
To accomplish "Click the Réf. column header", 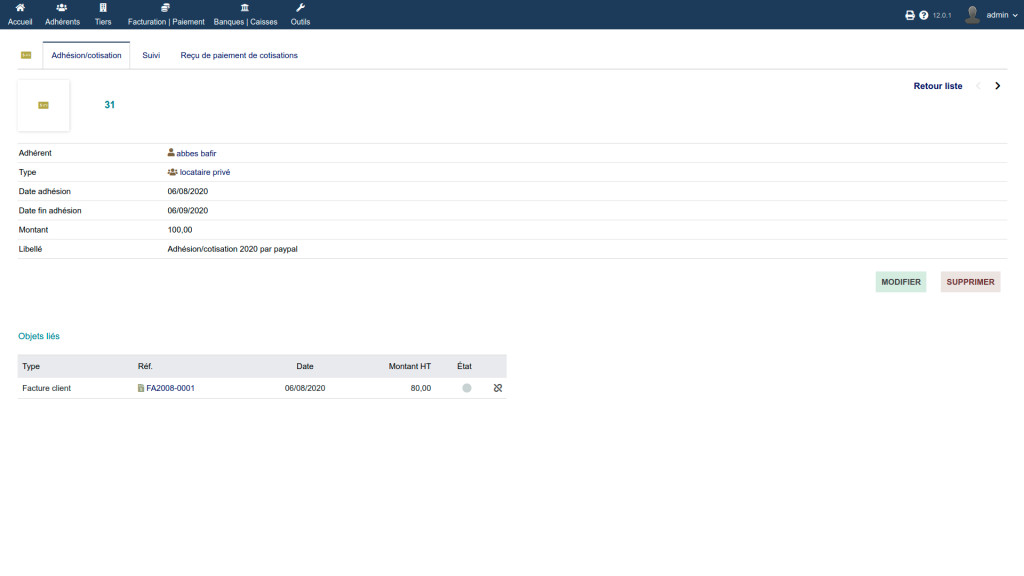I will [x=145, y=366].
